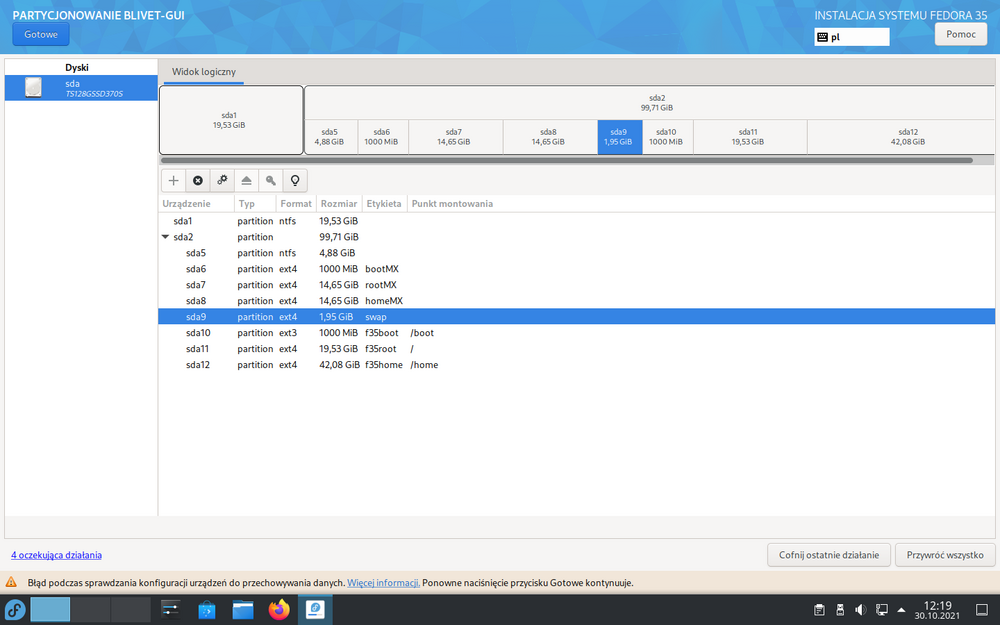
Task: Collapse the sda2 tree row
Action: [x=165, y=237]
